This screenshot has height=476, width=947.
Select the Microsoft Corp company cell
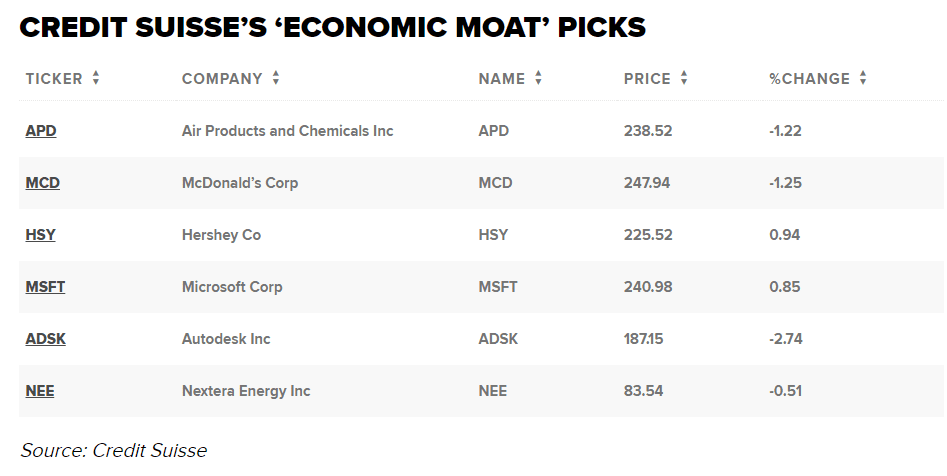pyautogui.click(x=232, y=287)
